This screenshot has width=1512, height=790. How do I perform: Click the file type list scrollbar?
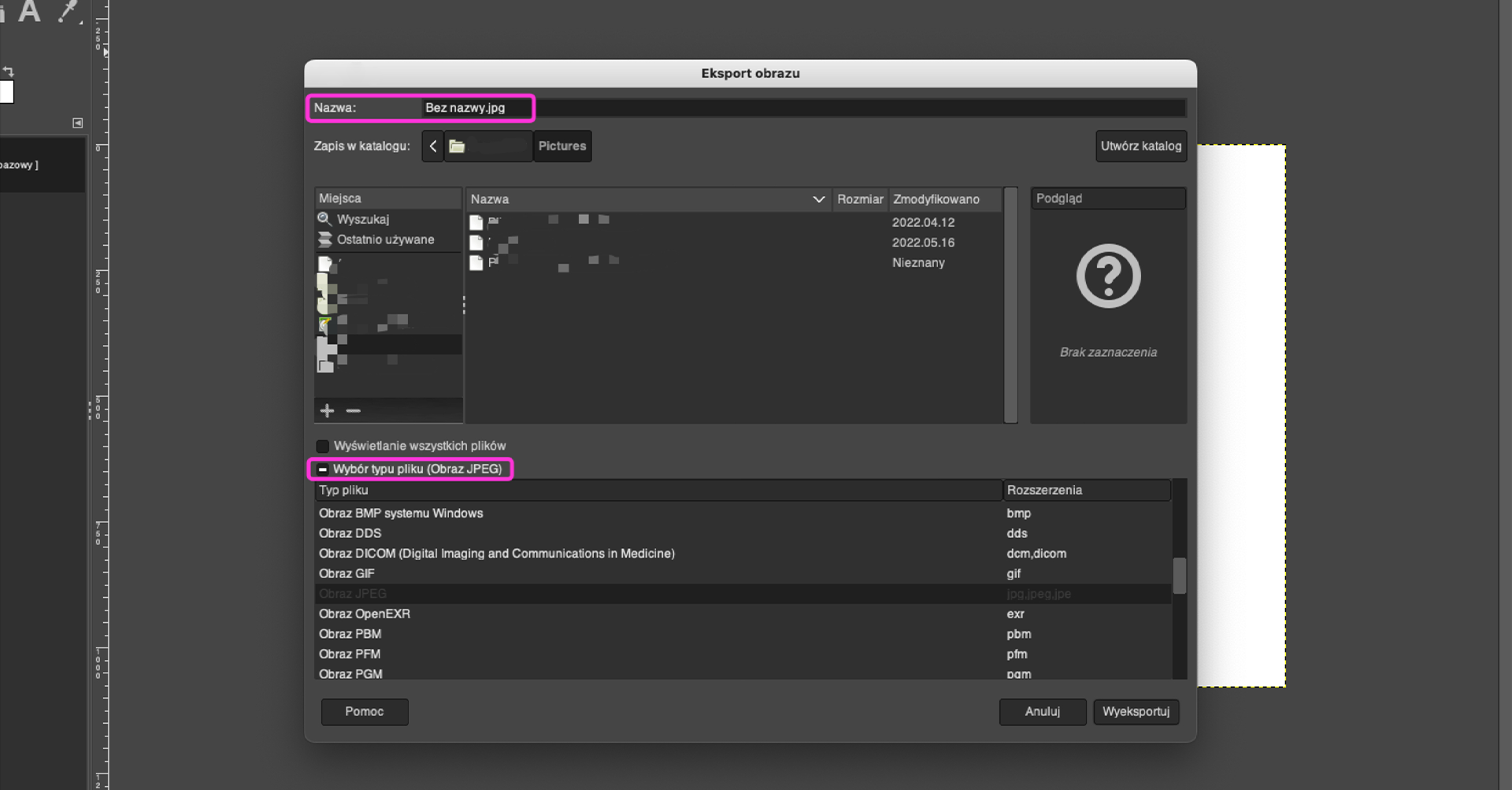coord(1179,576)
